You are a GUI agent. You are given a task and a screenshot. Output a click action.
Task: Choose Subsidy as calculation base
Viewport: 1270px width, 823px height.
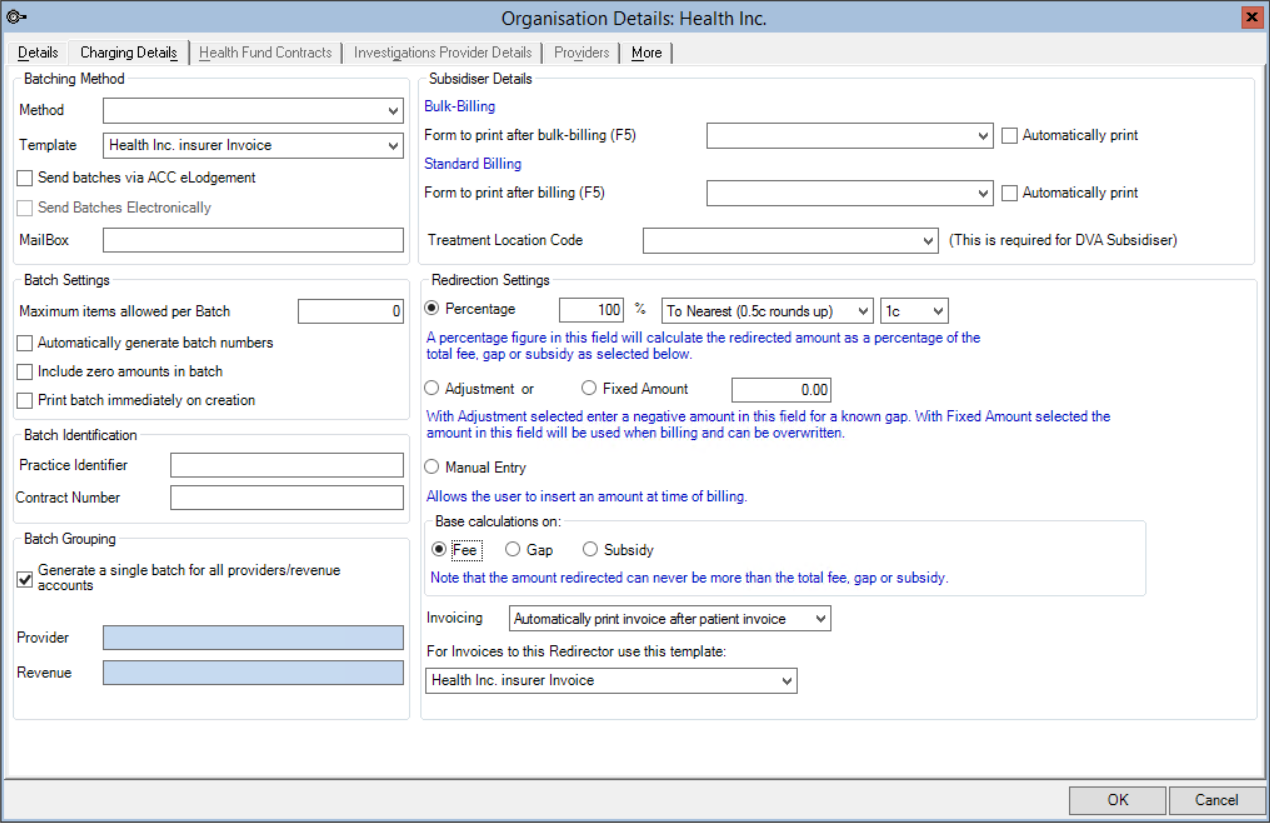[x=590, y=549]
